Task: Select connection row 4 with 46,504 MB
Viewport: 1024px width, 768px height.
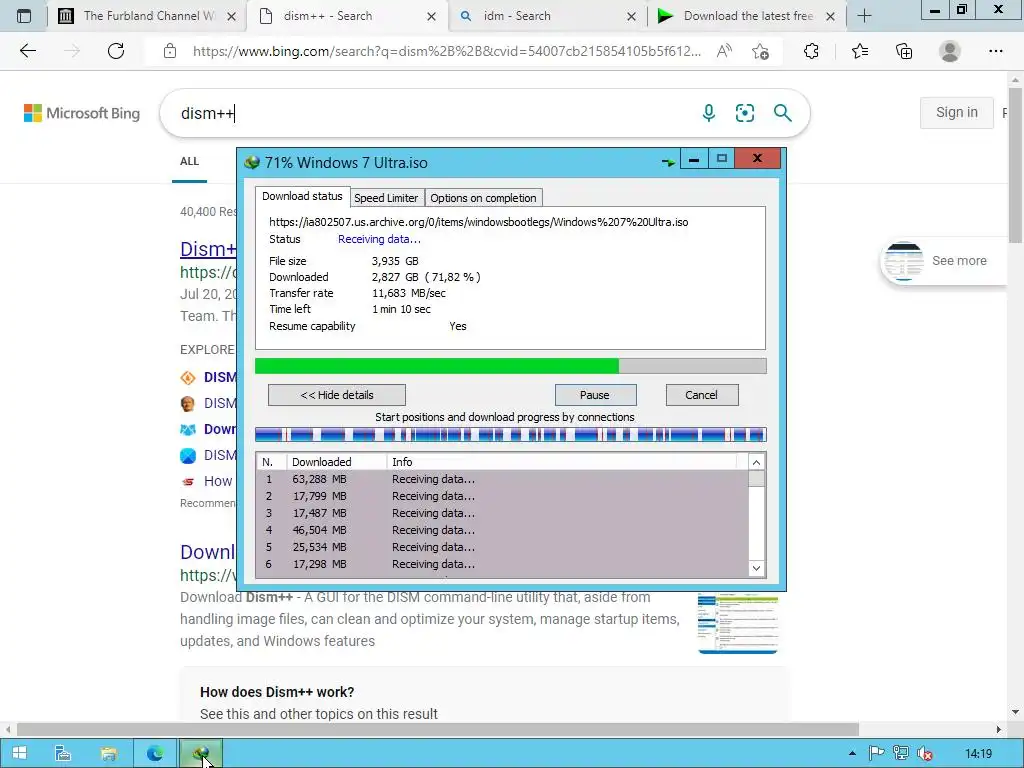Action: pyautogui.click(x=502, y=530)
